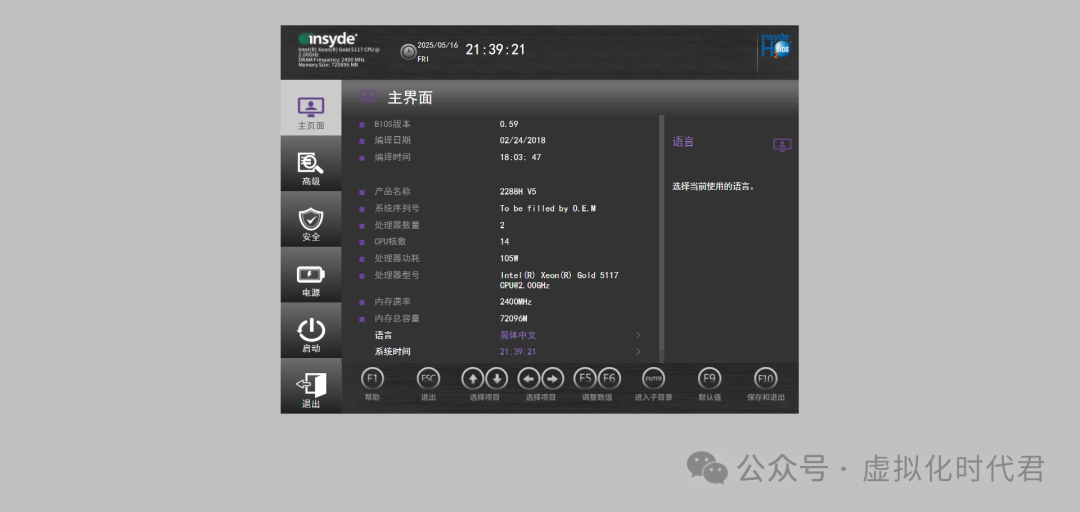Click the F1 help key icon
Screen dimensions: 1080x512
372,378
